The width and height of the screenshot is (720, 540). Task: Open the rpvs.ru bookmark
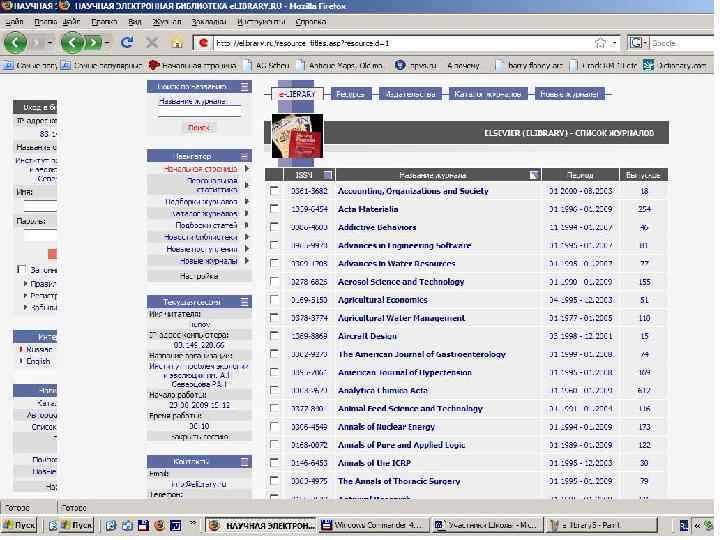tap(416, 66)
